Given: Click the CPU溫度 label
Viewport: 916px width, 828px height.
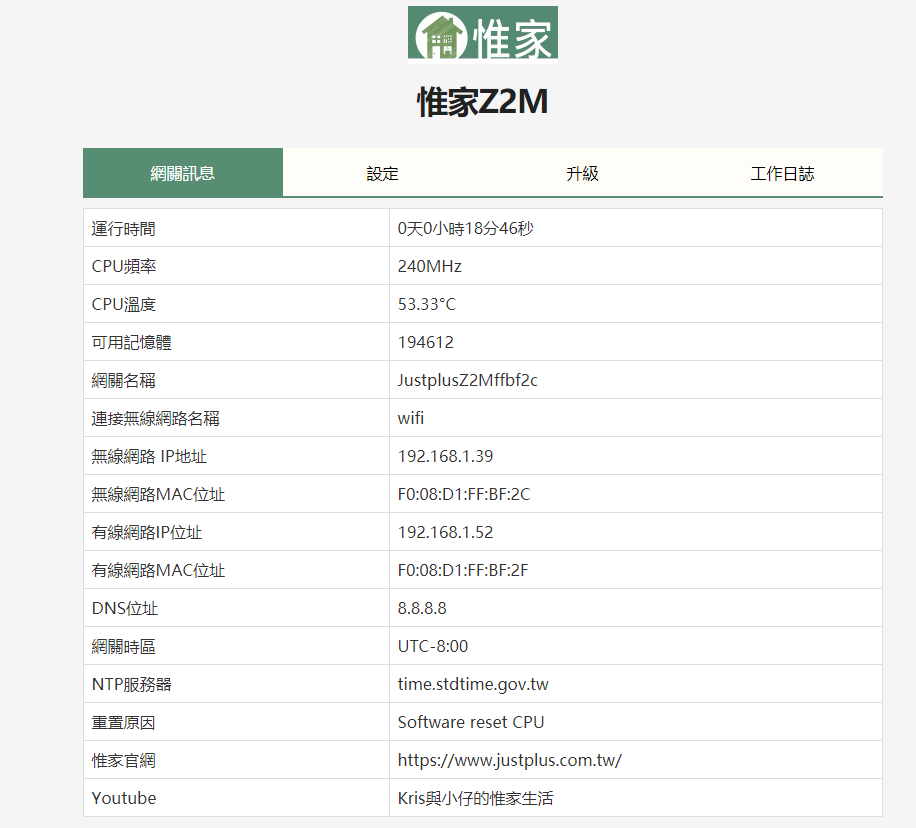Looking at the screenshot, I should coord(123,304).
